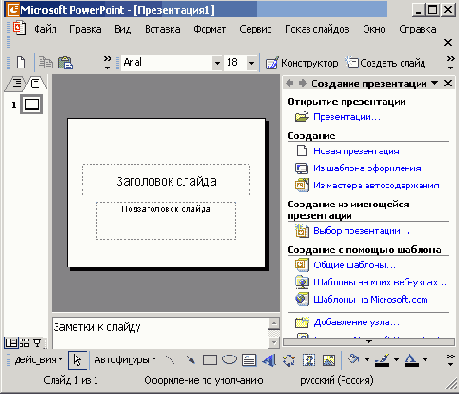Select the Oval drawing tool
Viewport: 459px width, 394px height.
[x=229, y=360]
